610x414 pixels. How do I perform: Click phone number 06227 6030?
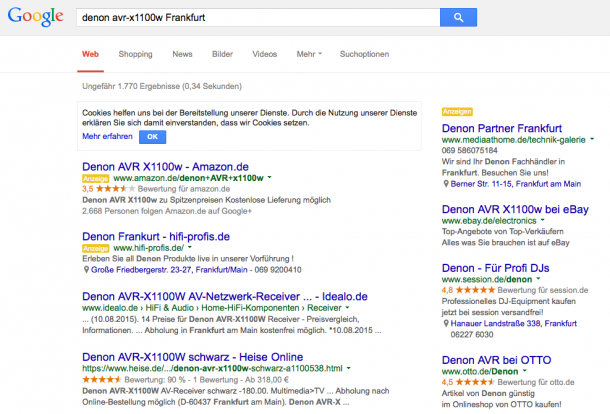472,335
